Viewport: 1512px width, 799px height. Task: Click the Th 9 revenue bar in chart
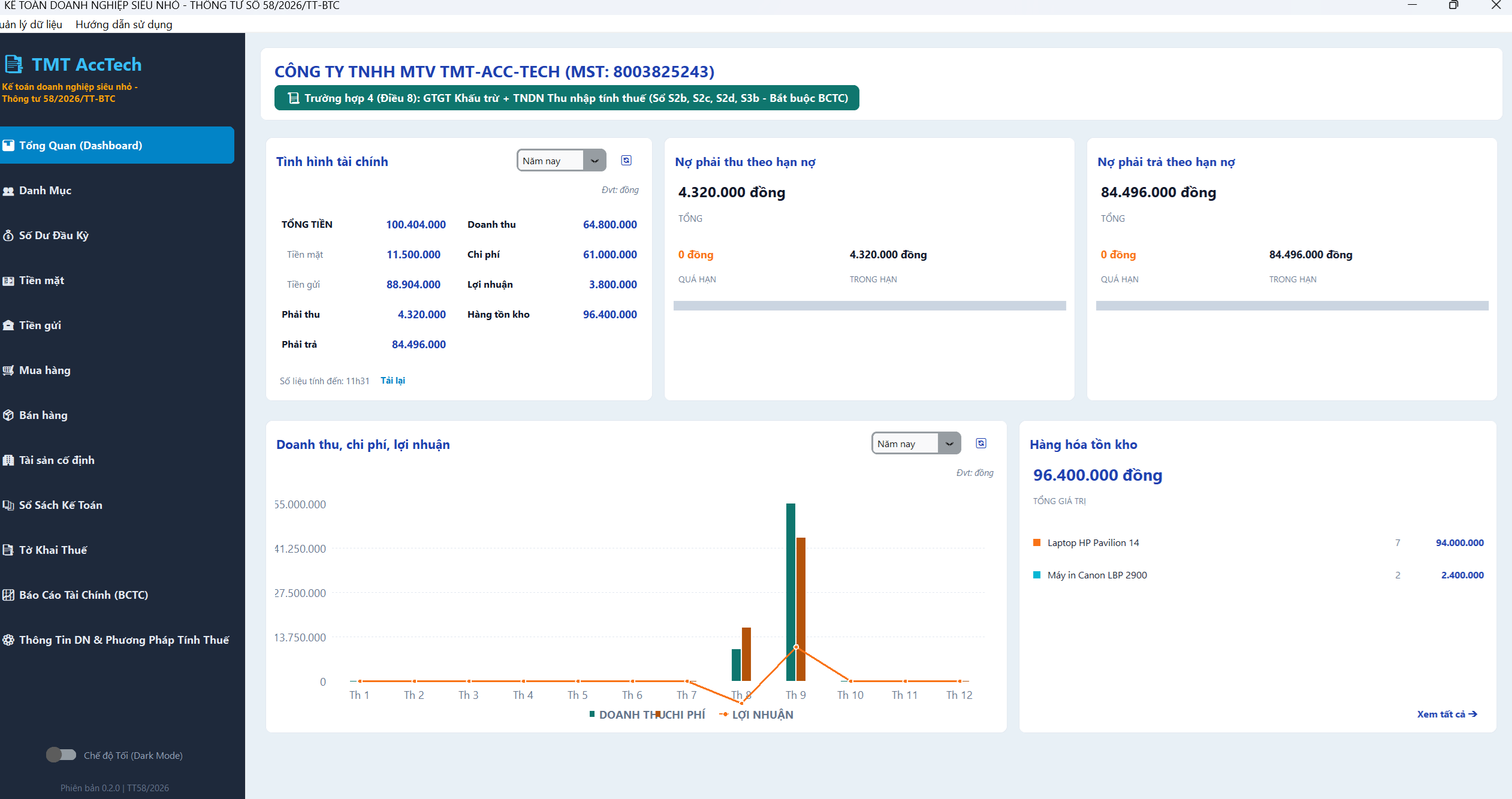[x=790, y=592]
